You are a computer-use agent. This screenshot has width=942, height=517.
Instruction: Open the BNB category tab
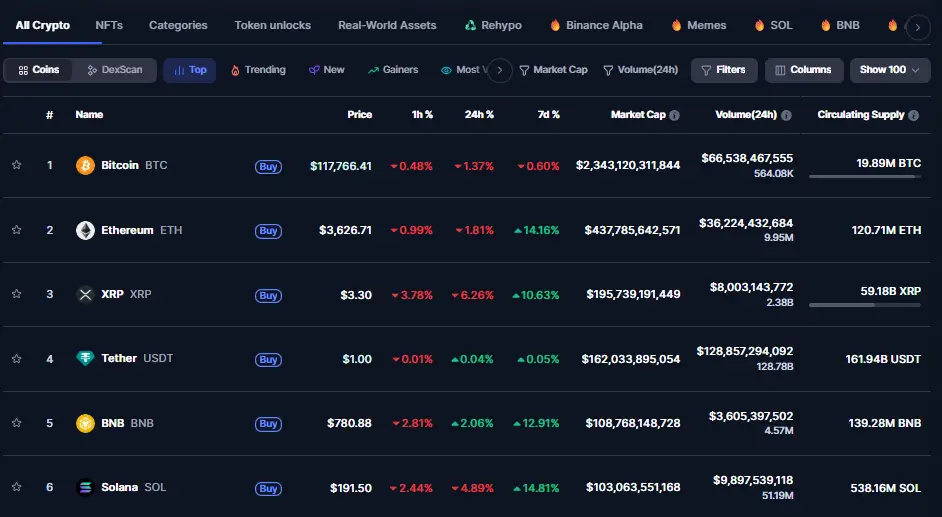pyautogui.click(x=840, y=26)
